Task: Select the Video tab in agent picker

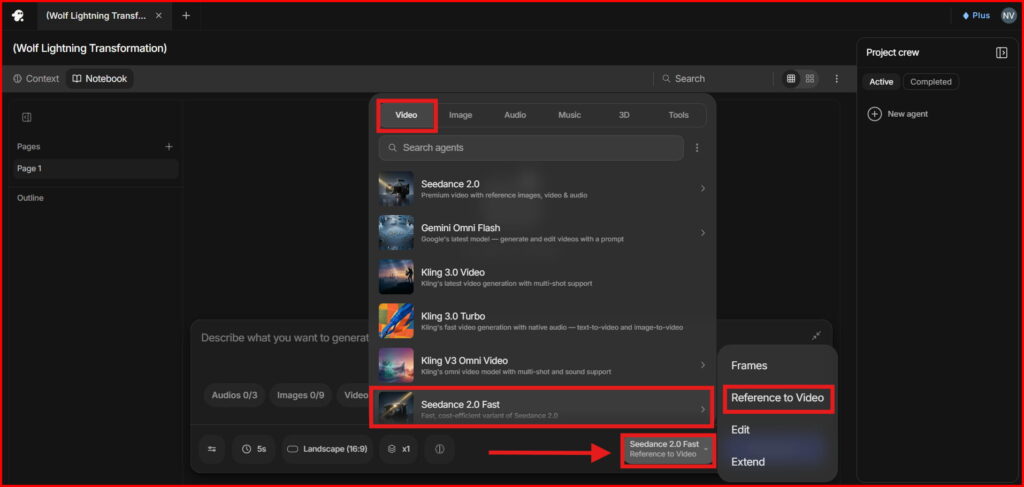Action: coord(406,115)
